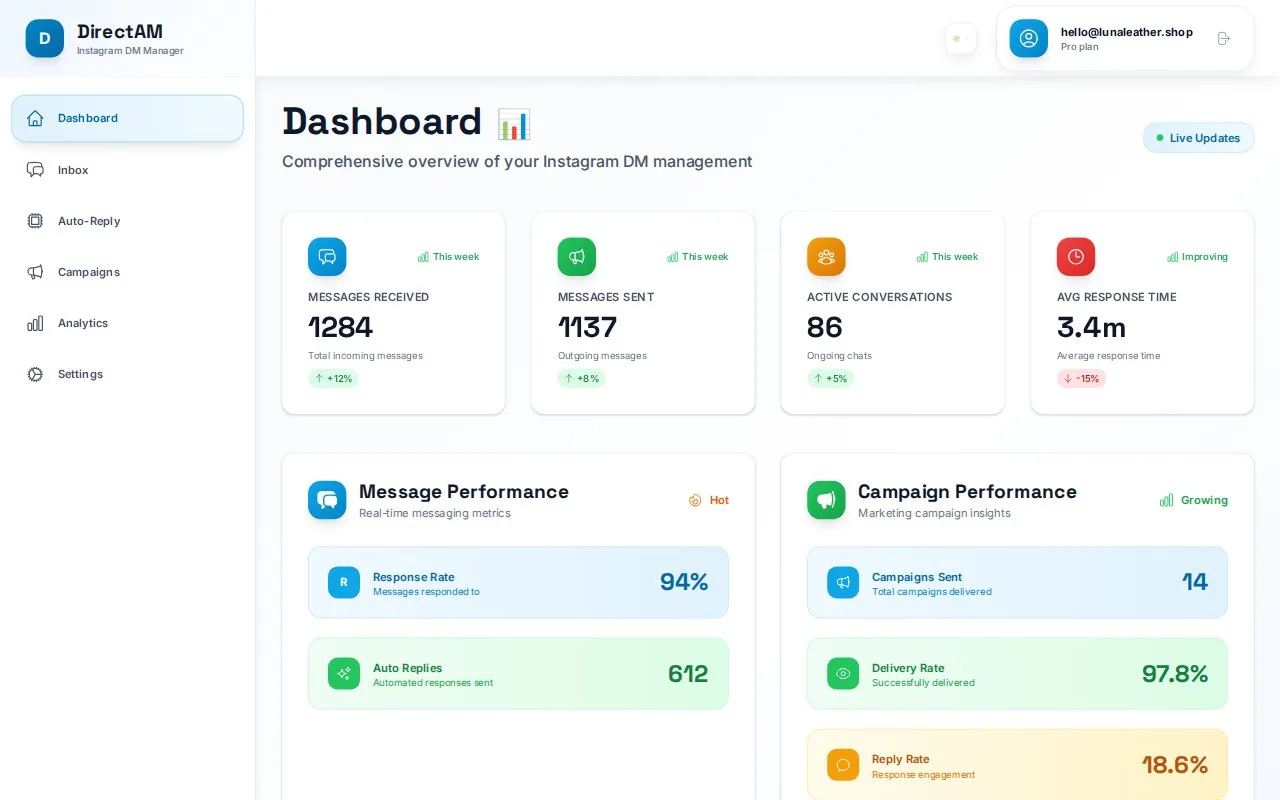Click the Campaign Performance megaphone icon
The width and height of the screenshot is (1280, 800).
point(826,500)
